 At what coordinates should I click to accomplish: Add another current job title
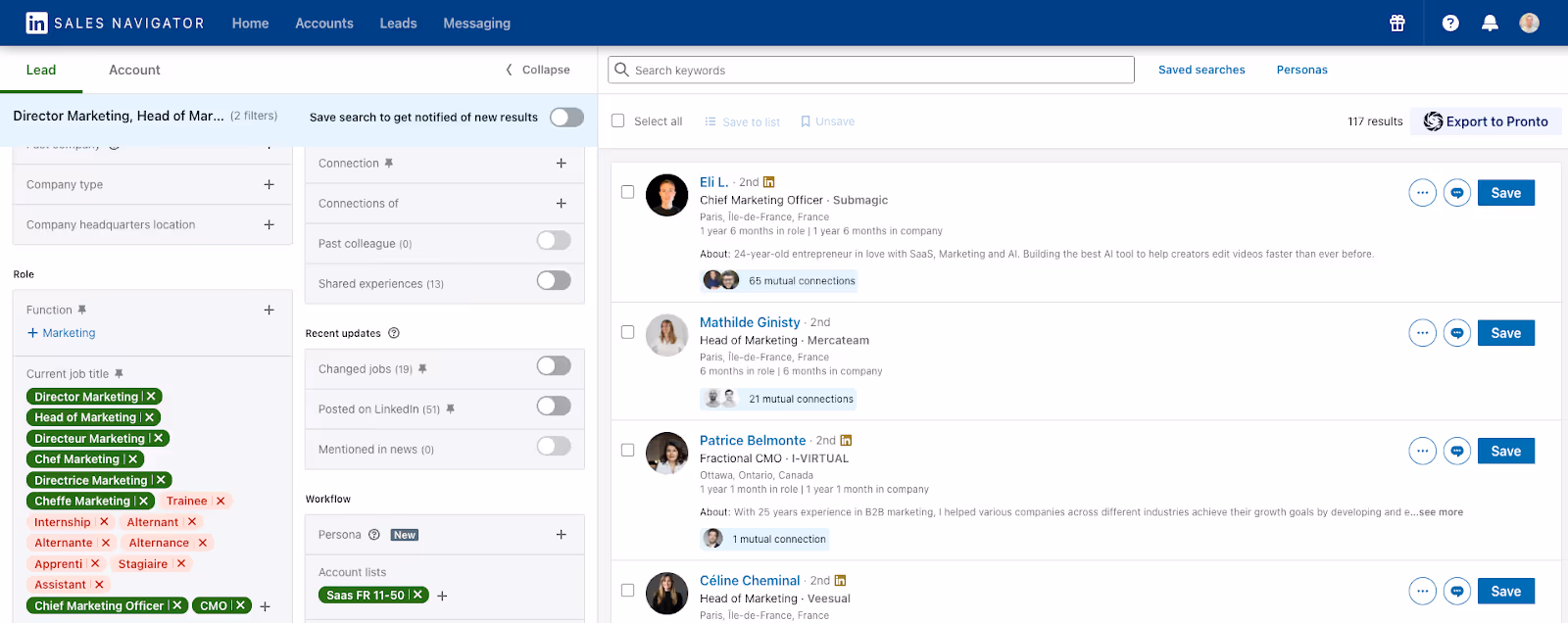(x=265, y=606)
